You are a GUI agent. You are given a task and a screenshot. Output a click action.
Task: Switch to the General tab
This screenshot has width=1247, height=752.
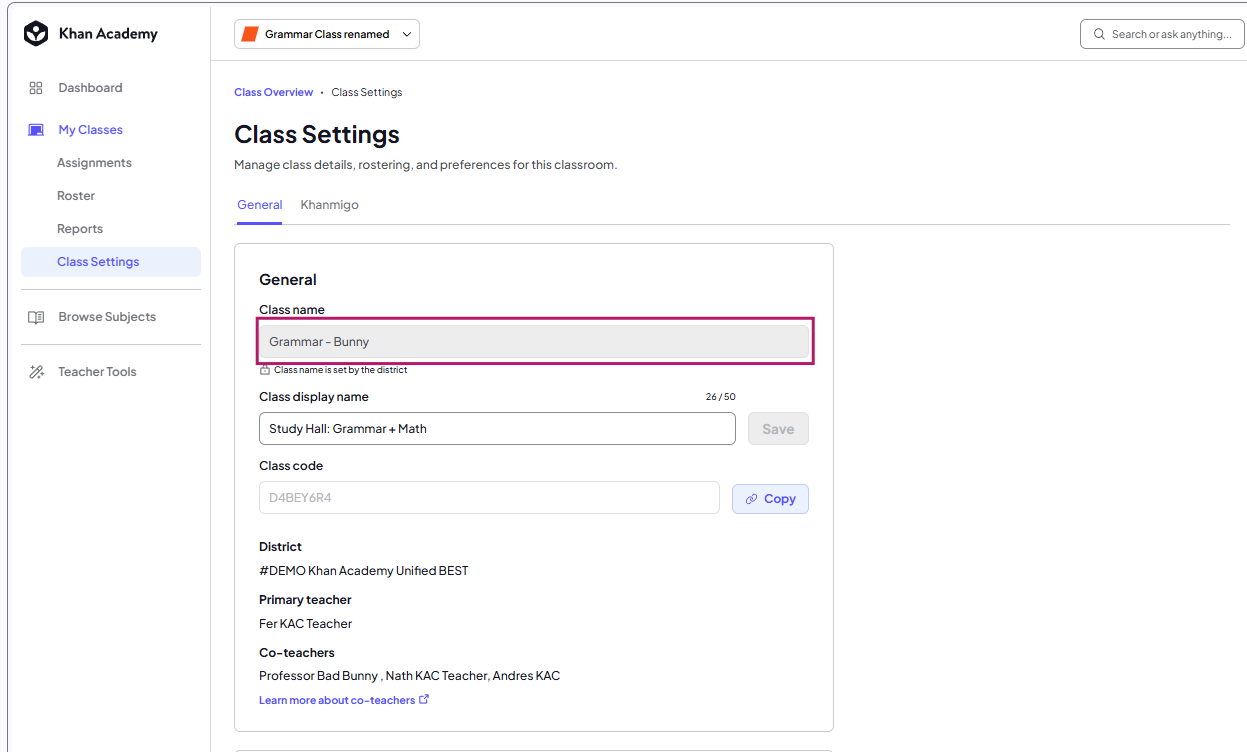(x=260, y=205)
